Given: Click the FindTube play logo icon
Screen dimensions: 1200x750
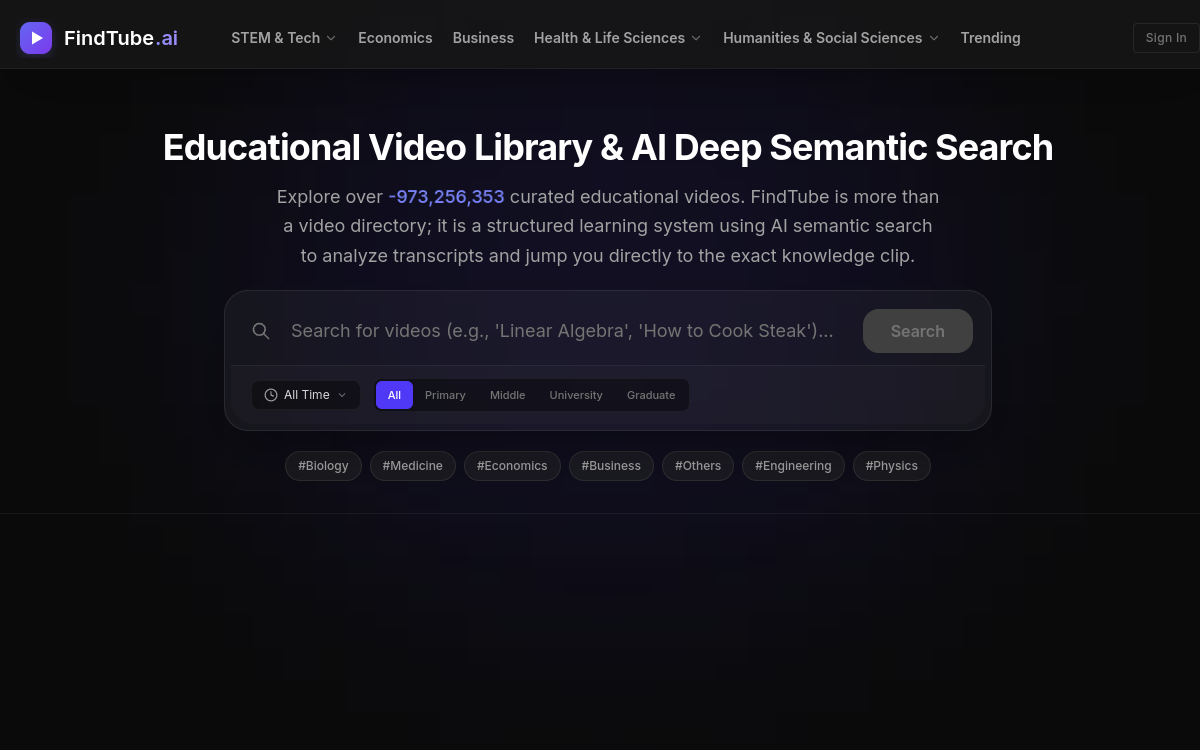Looking at the screenshot, I should 36,38.
